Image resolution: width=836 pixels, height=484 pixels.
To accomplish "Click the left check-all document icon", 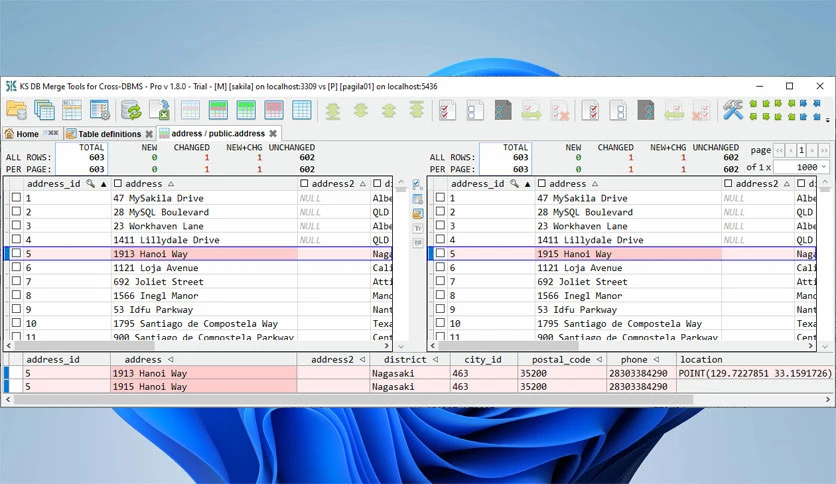I will coord(447,110).
